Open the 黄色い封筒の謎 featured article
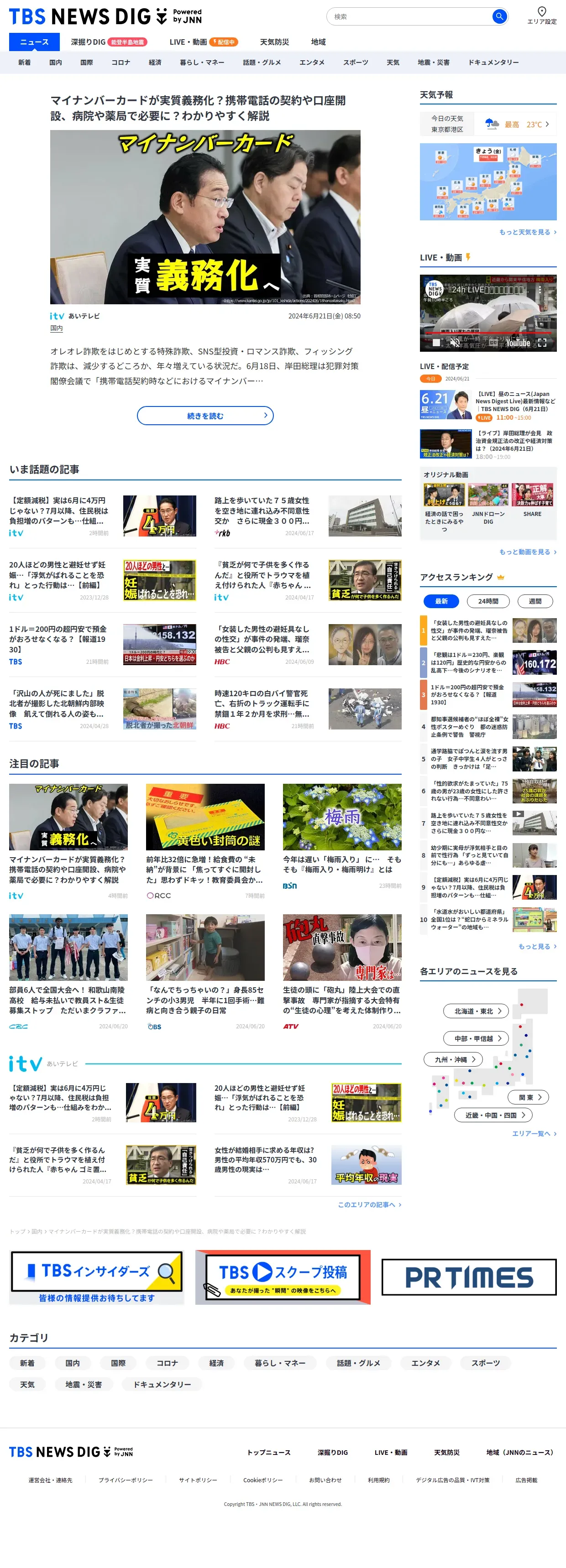The image size is (566, 1568). click(205, 841)
